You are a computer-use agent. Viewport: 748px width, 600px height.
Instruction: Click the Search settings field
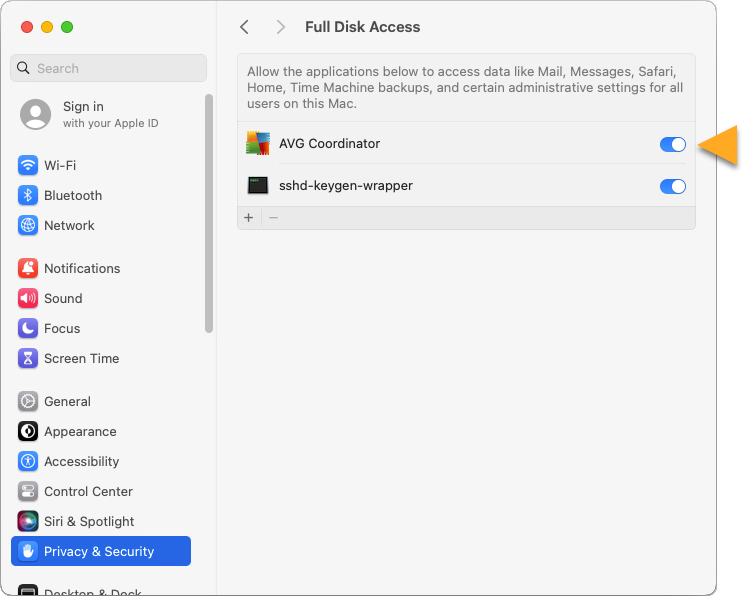(x=108, y=68)
